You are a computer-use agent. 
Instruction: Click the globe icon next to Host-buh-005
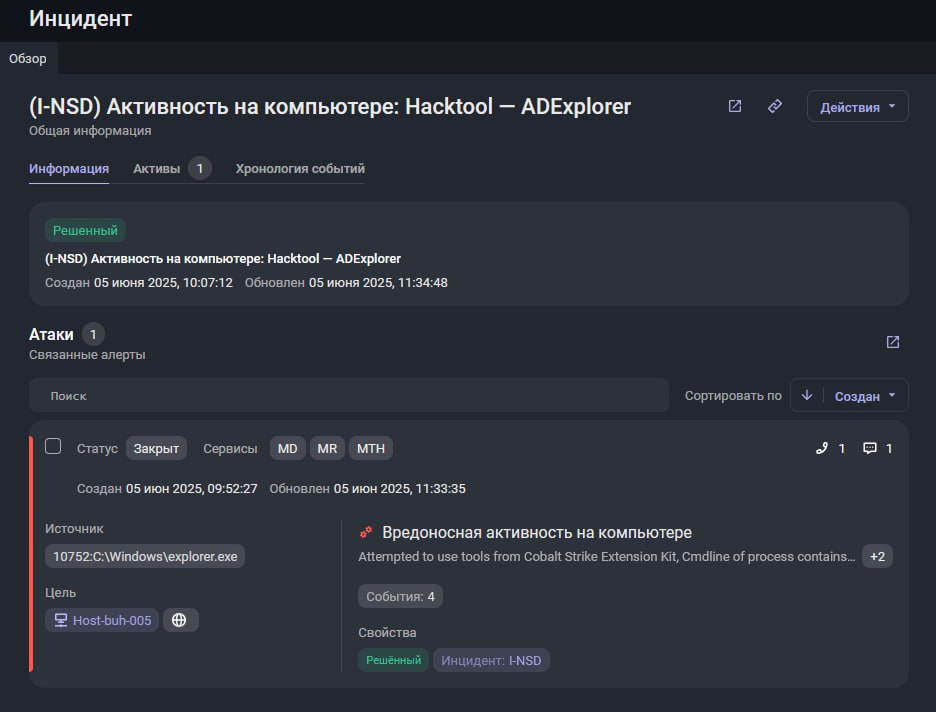click(x=180, y=620)
